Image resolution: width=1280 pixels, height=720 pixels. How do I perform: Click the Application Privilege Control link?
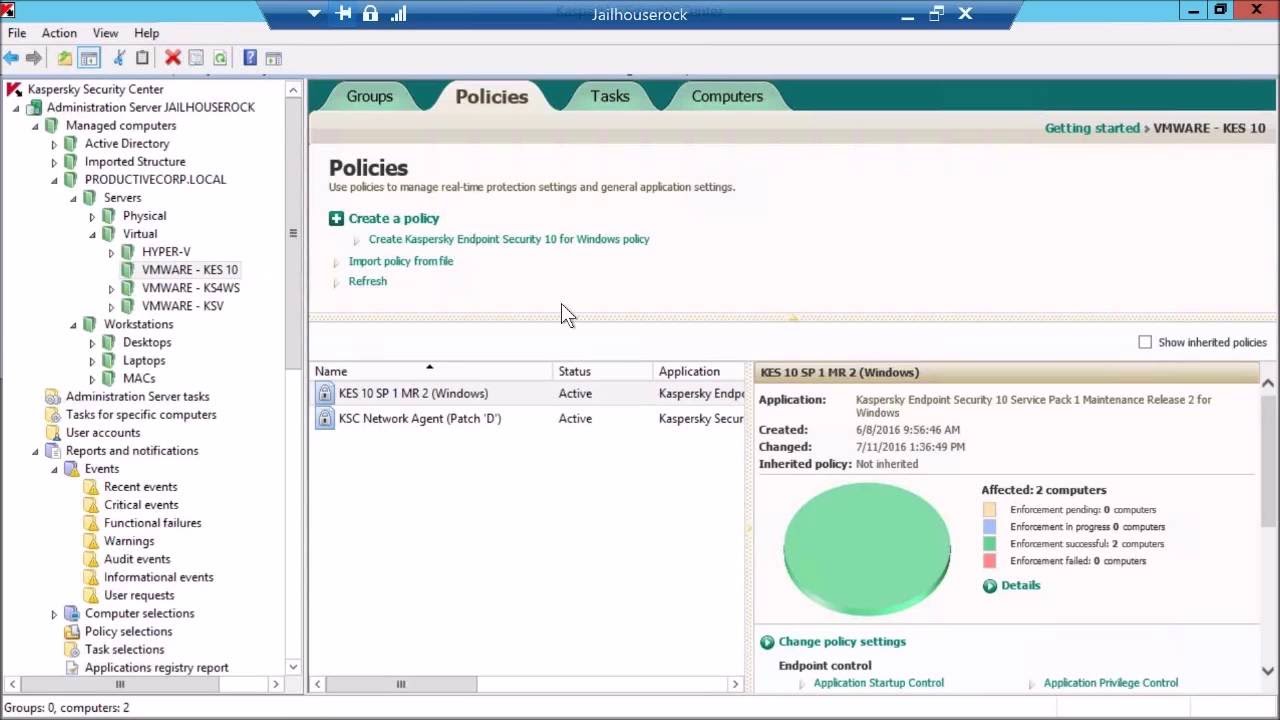pos(1111,683)
